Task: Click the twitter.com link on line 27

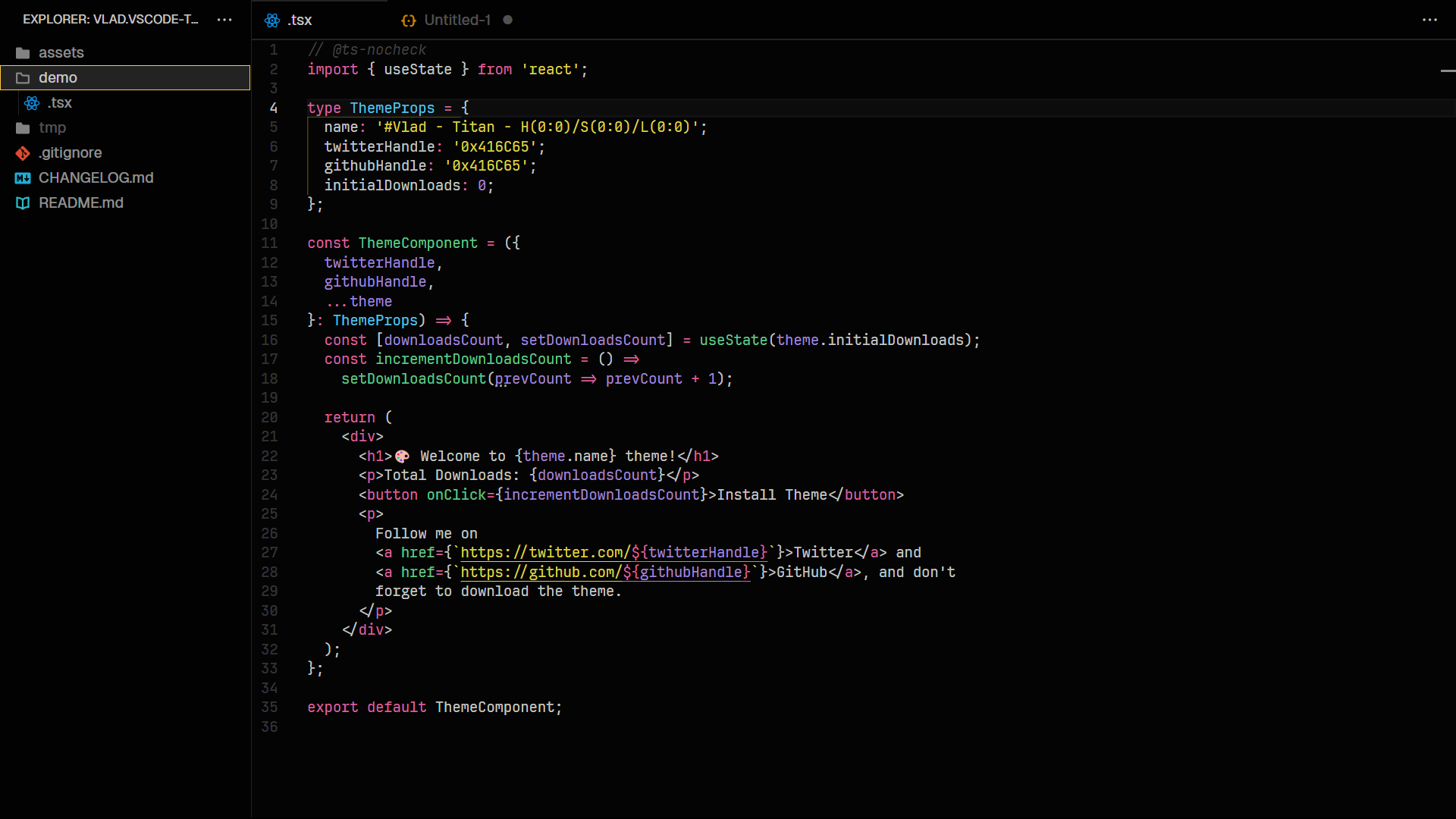Action: (x=614, y=553)
